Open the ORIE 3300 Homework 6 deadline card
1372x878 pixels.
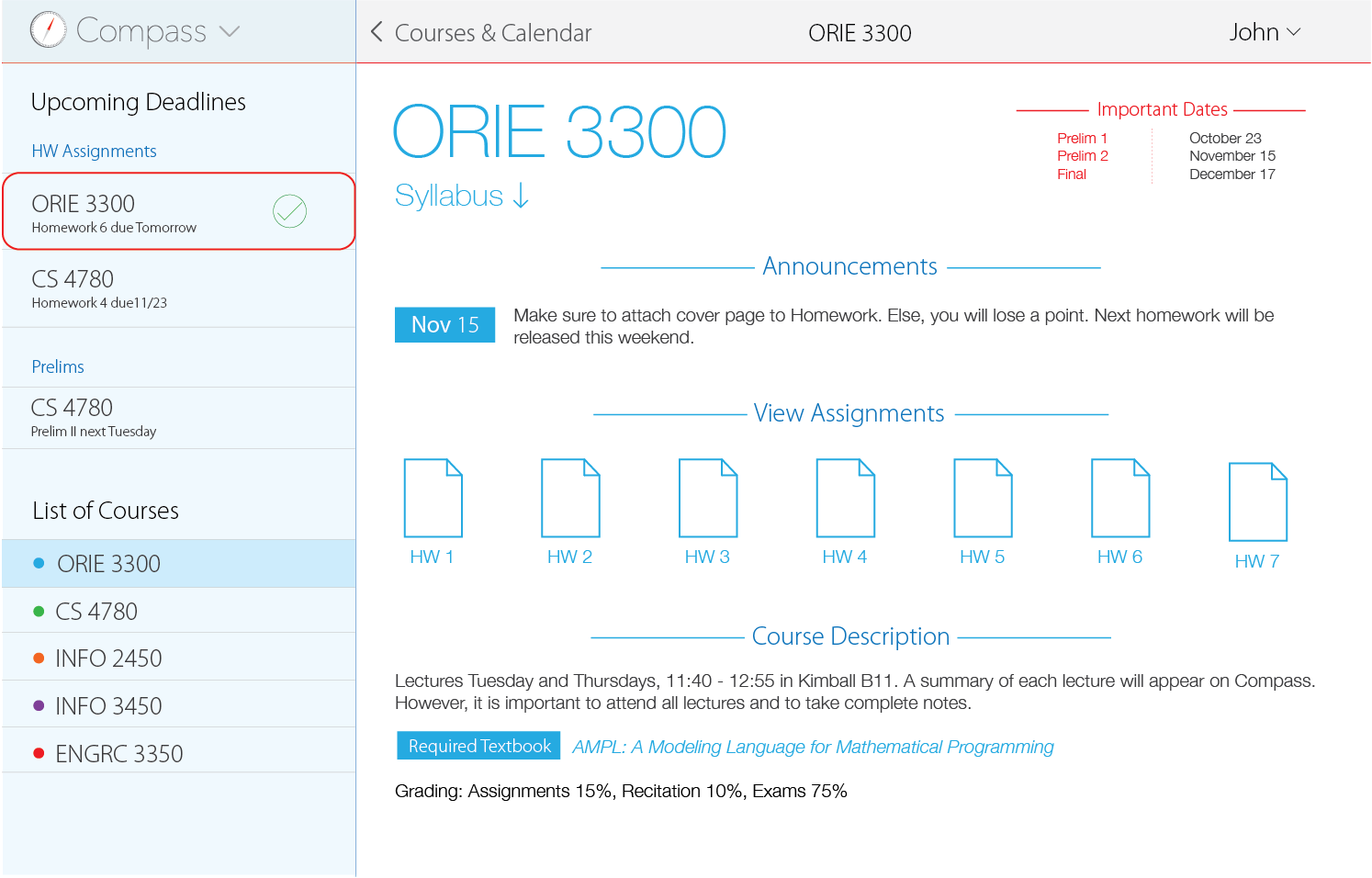pyautogui.click(x=179, y=211)
